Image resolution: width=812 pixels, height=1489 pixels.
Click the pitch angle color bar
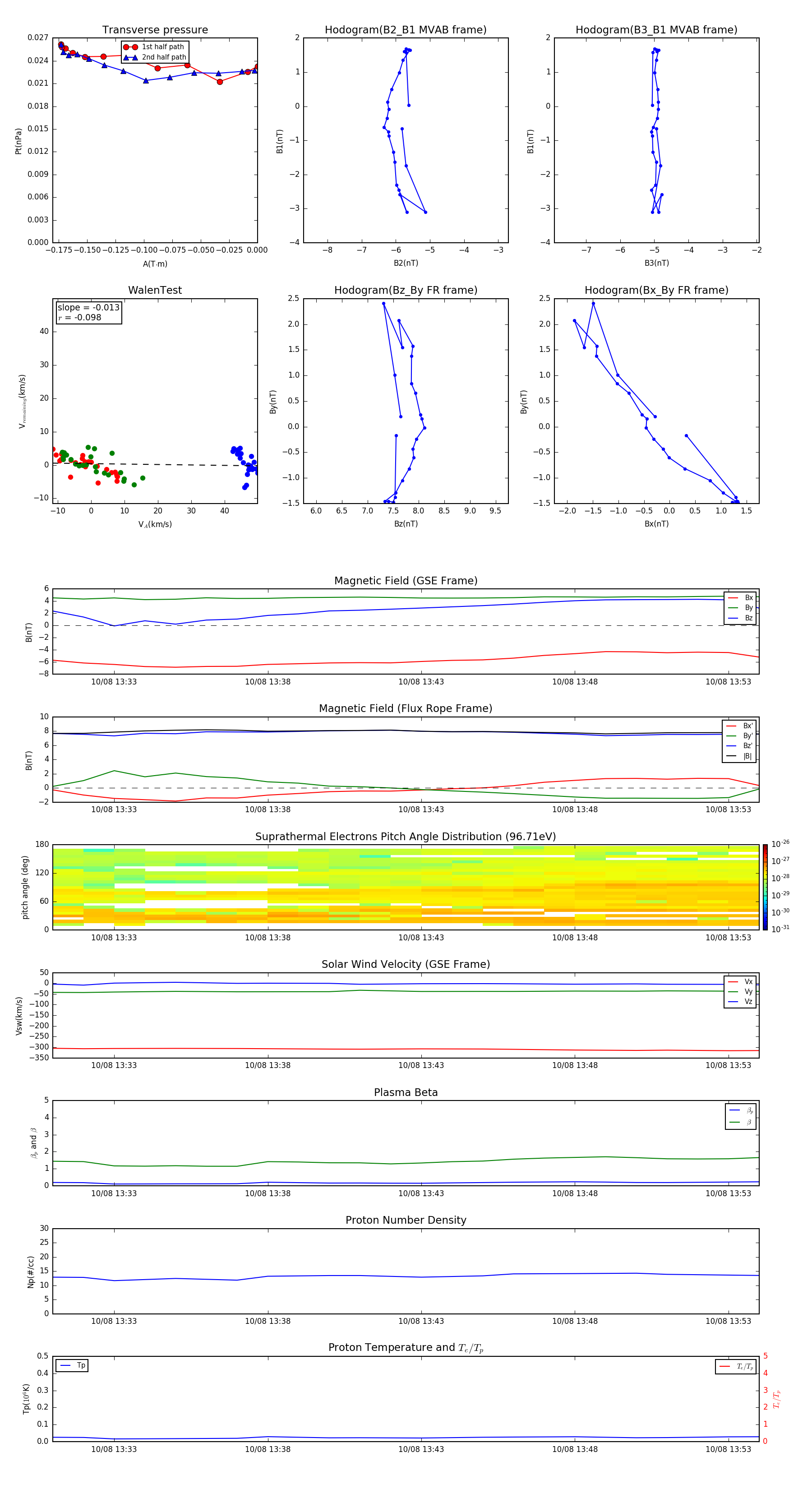tap(765, 887)
